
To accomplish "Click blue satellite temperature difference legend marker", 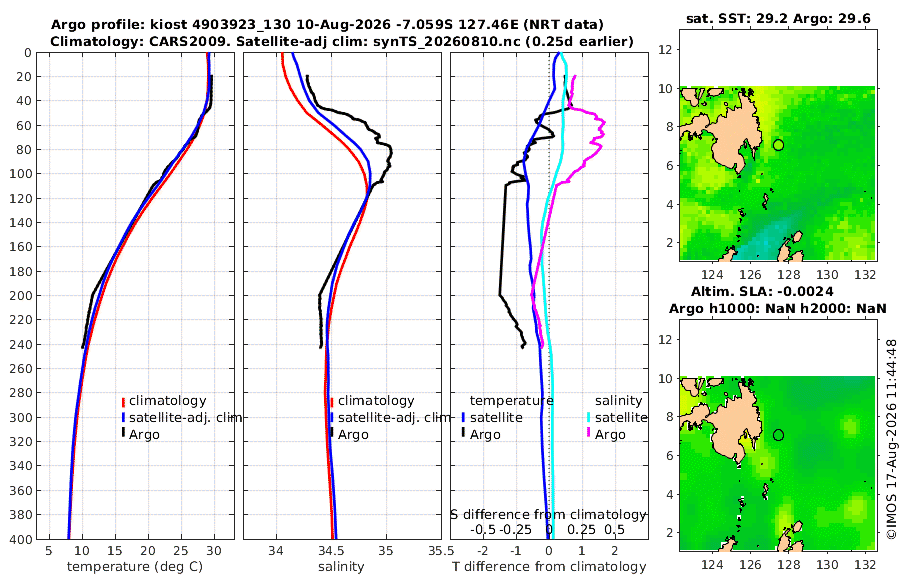I will tap(463, 418).
